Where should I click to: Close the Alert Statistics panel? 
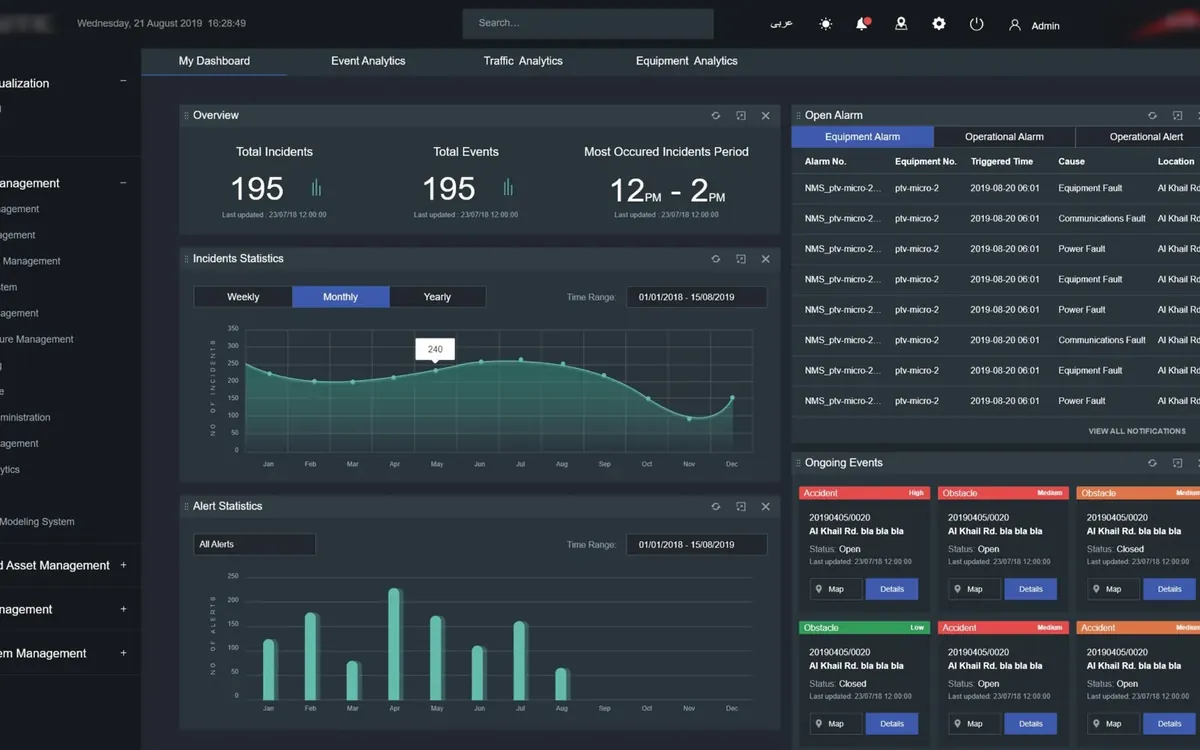[766, 507]
